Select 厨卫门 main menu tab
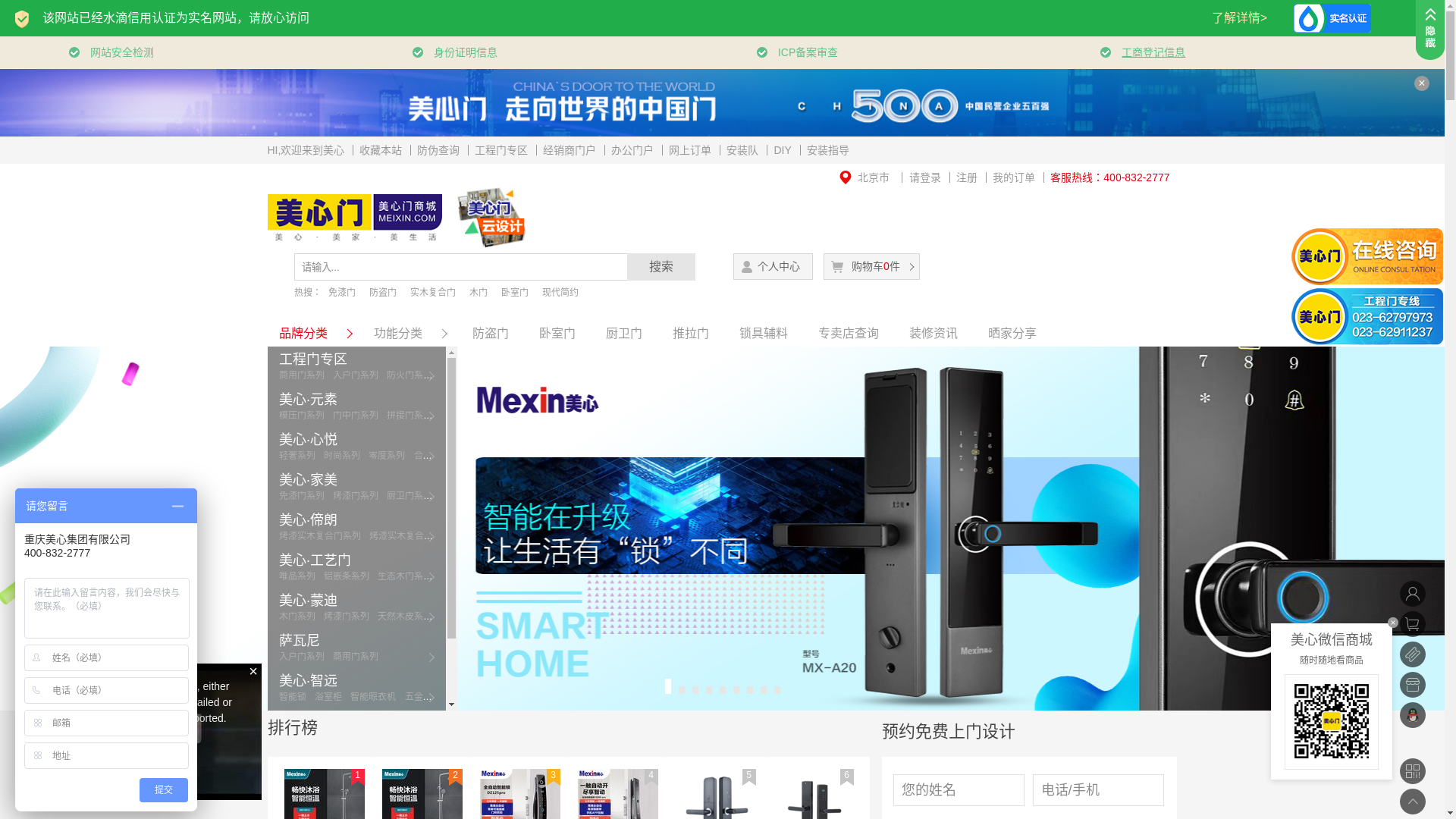The height and width of the screenshot is (819, 1456). point(624,334)
